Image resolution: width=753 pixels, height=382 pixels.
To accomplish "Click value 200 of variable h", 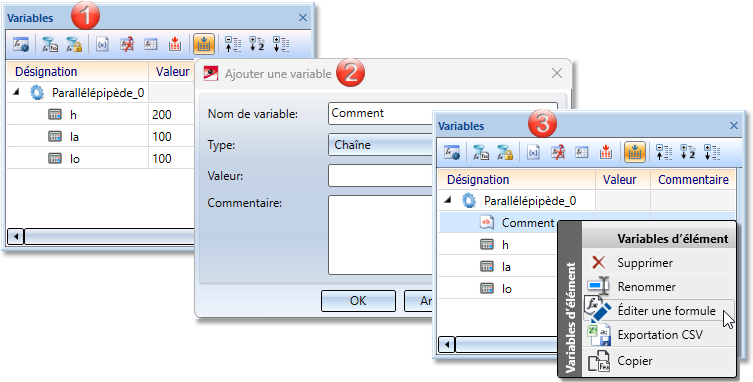I will (x=162, y=115).
